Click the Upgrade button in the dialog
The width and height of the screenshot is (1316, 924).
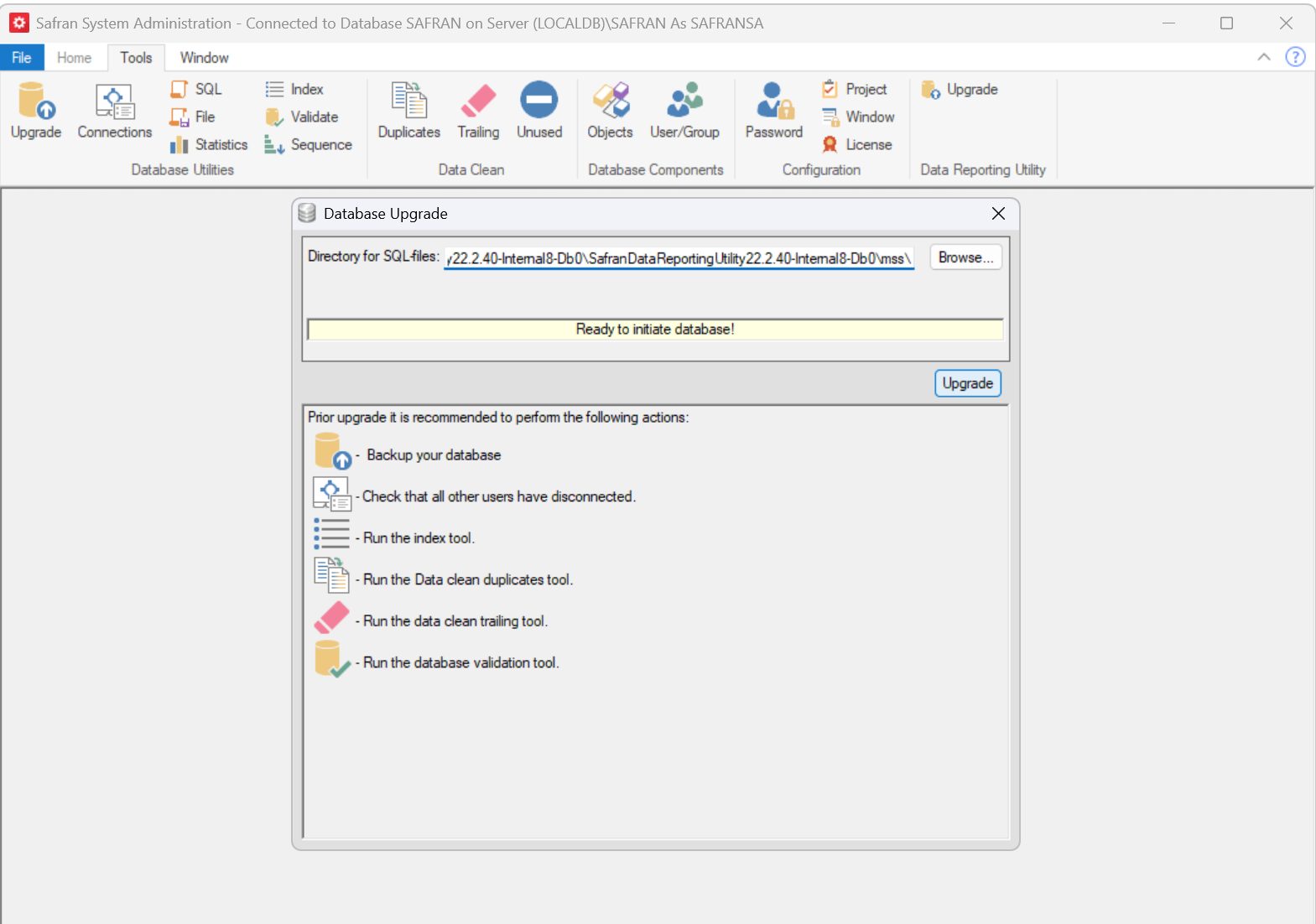tap(968, 383)
